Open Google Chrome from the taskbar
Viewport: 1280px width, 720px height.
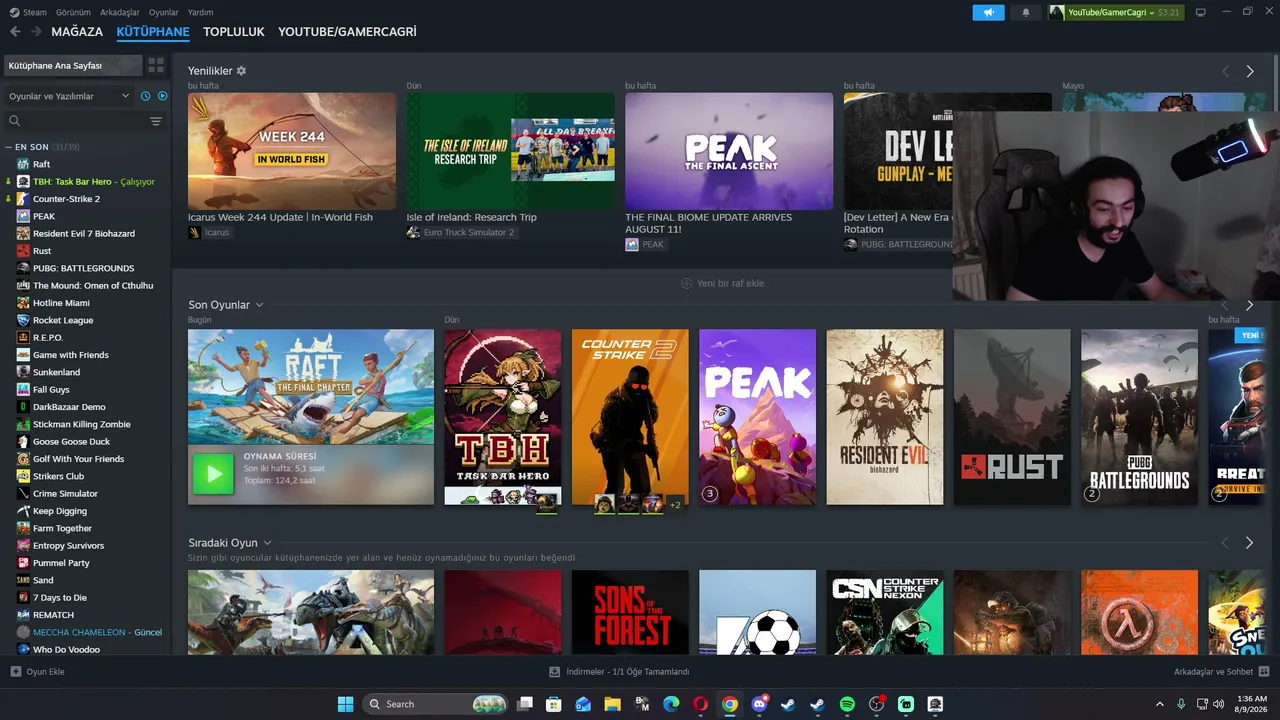pos(730,704)
